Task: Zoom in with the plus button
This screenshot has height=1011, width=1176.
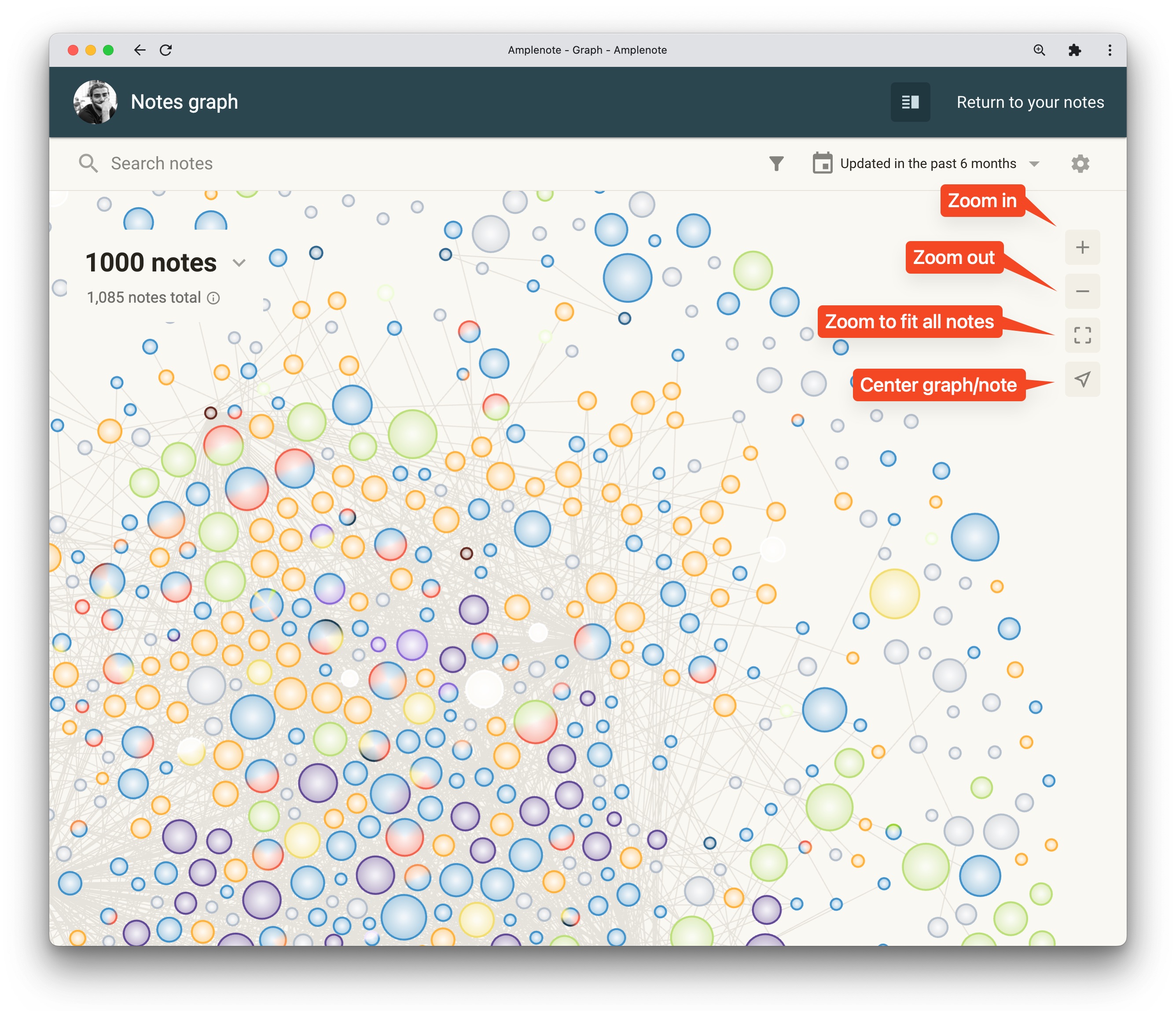Action: [x=1082, y=247]
